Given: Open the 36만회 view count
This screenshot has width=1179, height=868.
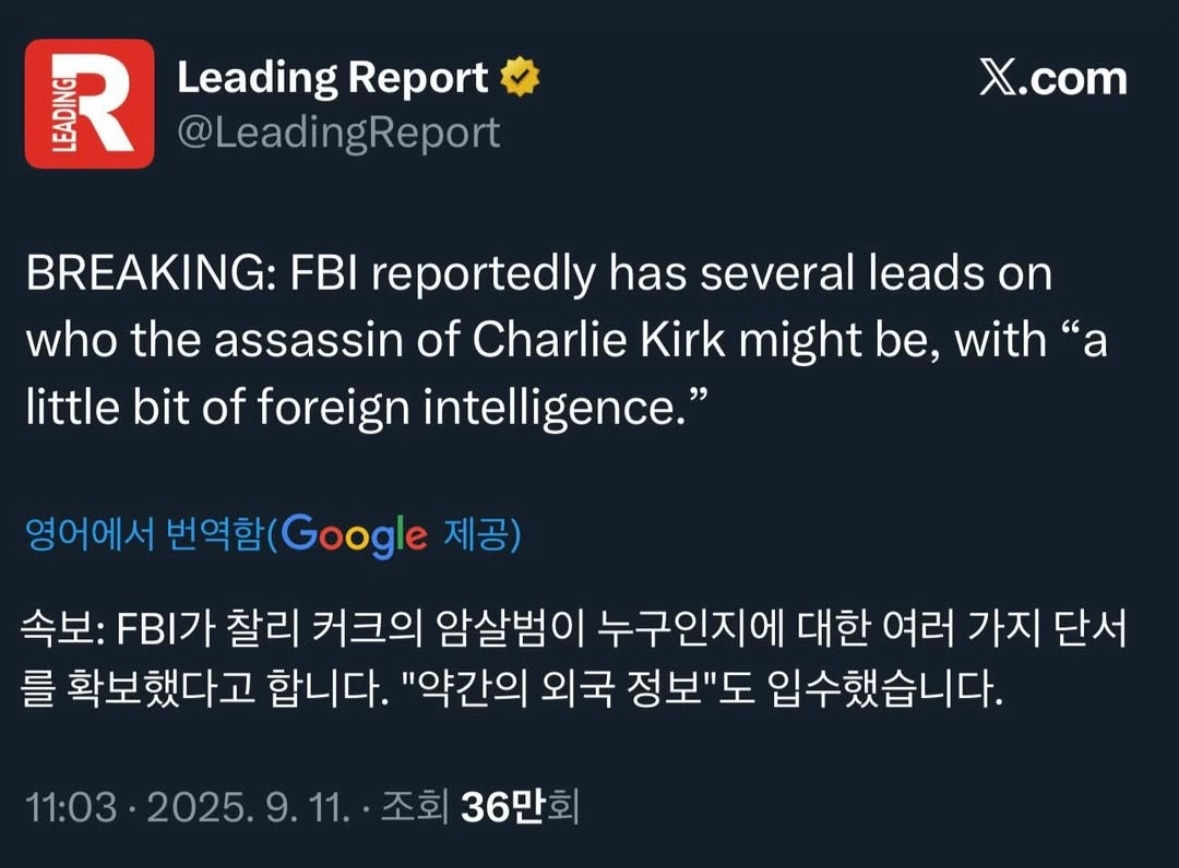Looking at the screenshot, I should tap(520, 807).
